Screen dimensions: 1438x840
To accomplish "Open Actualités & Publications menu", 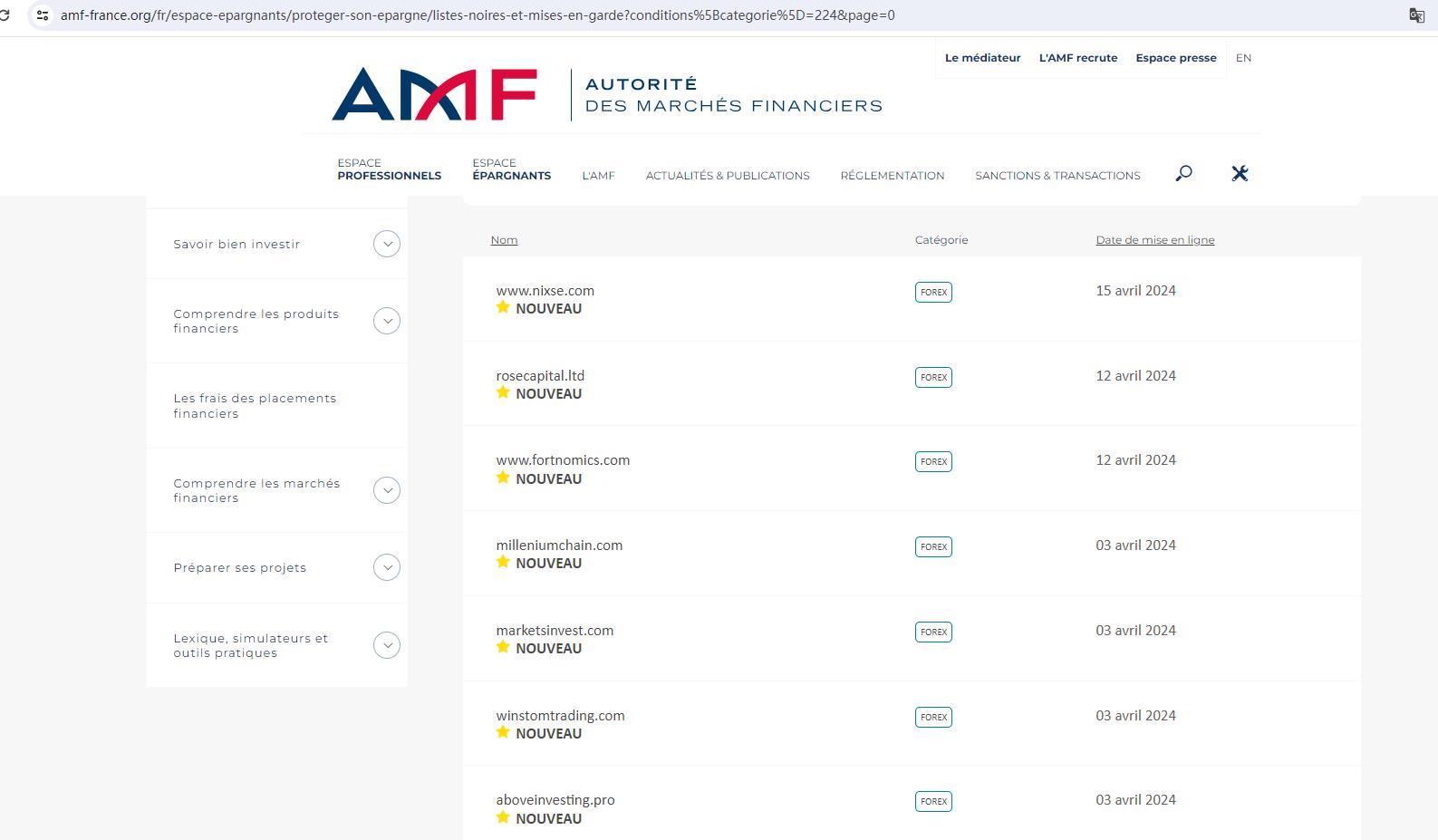I will pyautogui.click(x=727, y=176).
